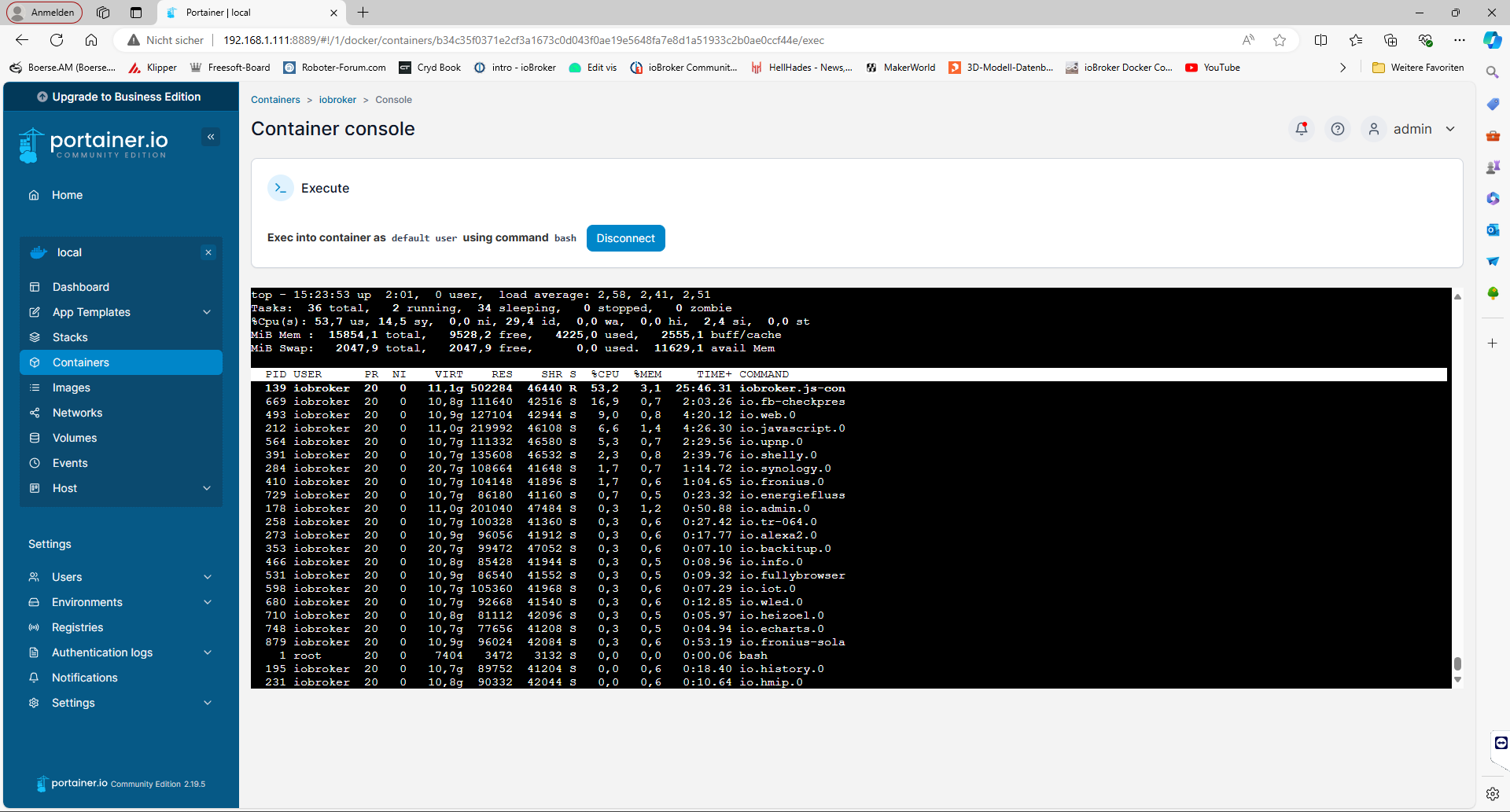Open the Not secure site info

point(166,40)
